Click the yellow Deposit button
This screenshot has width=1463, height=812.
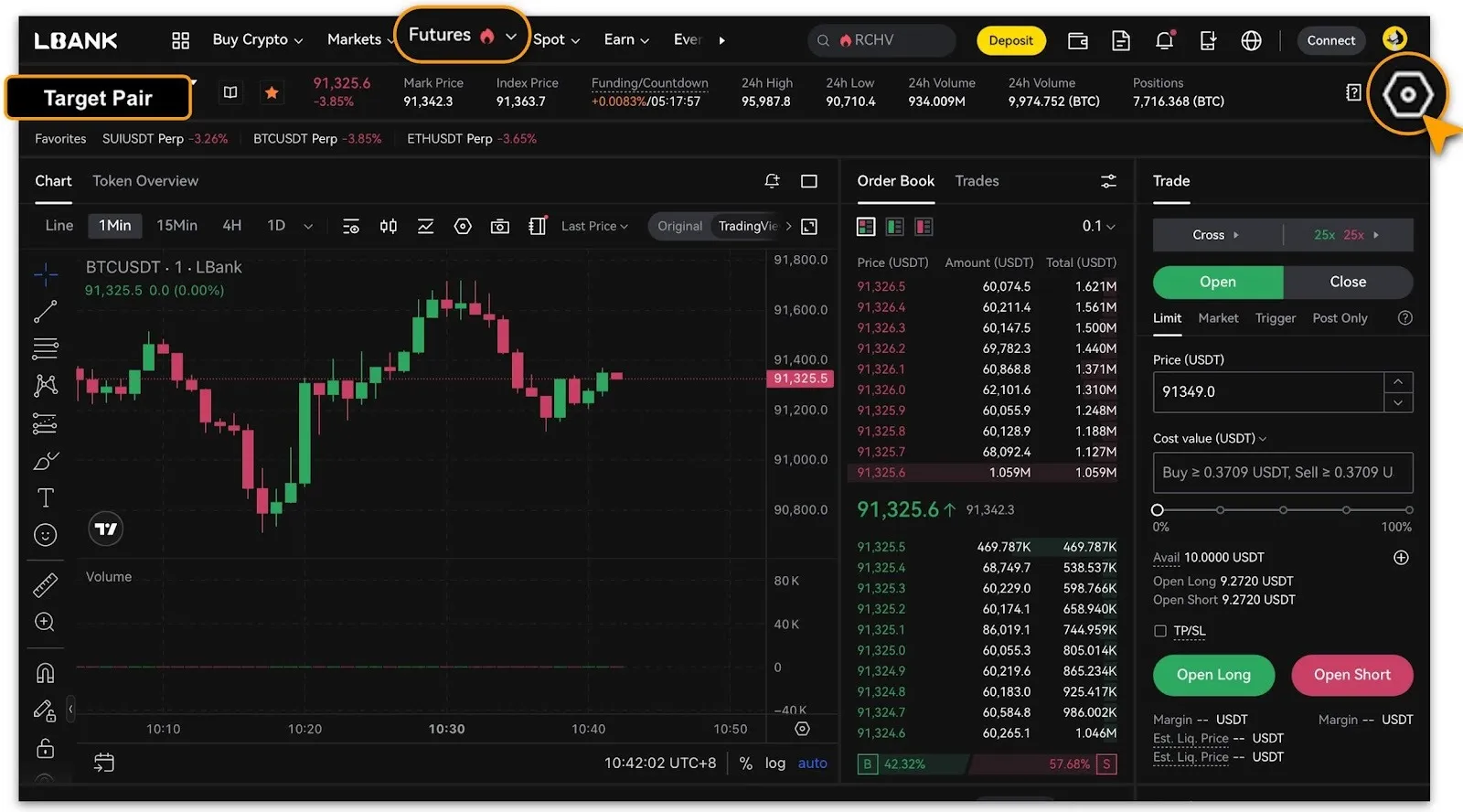[x=1010, y=40]
